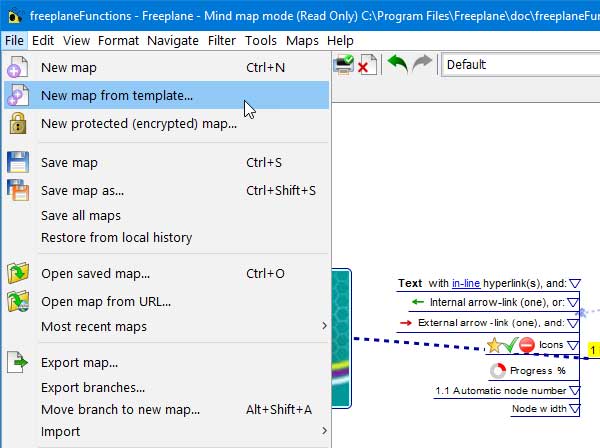Unfold the Internal arrow-link node triangle
The image size is (600, 448).
[573, 303]
